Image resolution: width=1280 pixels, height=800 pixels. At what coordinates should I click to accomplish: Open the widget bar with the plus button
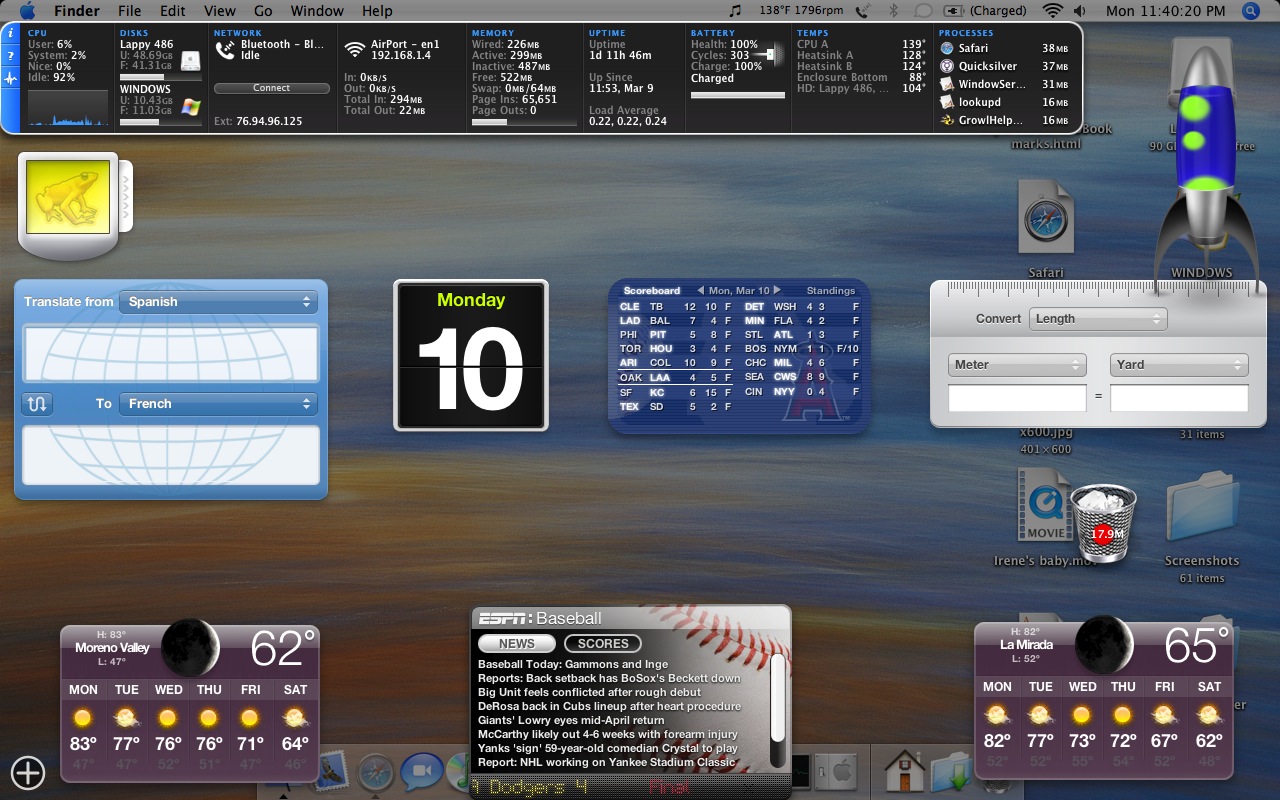click(27, 772)
